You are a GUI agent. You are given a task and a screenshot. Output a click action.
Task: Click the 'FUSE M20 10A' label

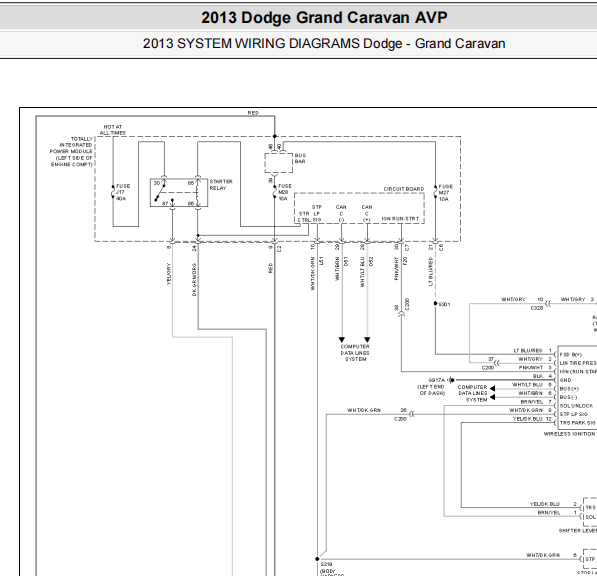coord(284,192)
